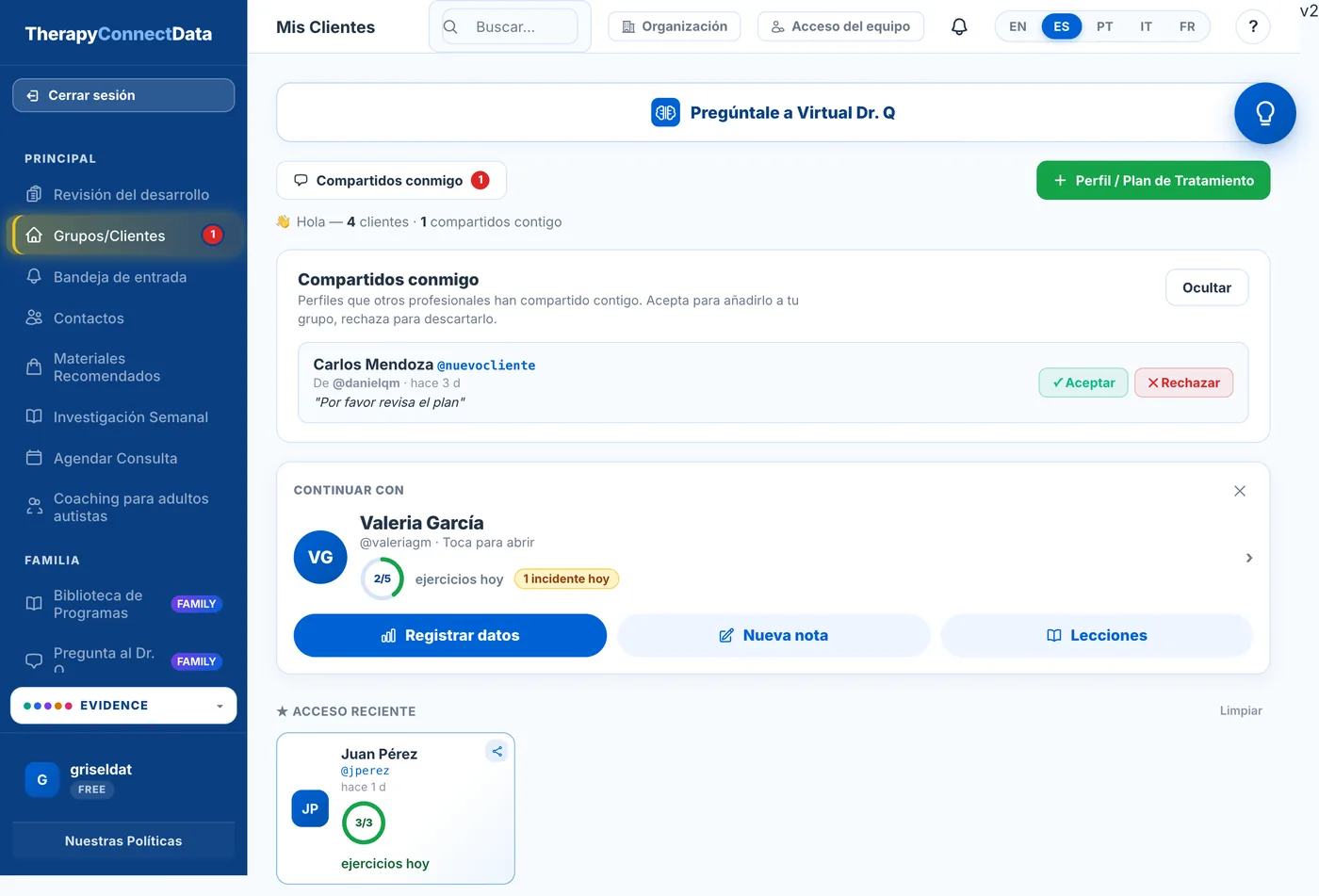1319x896 pixels.
Task: Open Biblioteca de Programas
Action: (123, 604)
